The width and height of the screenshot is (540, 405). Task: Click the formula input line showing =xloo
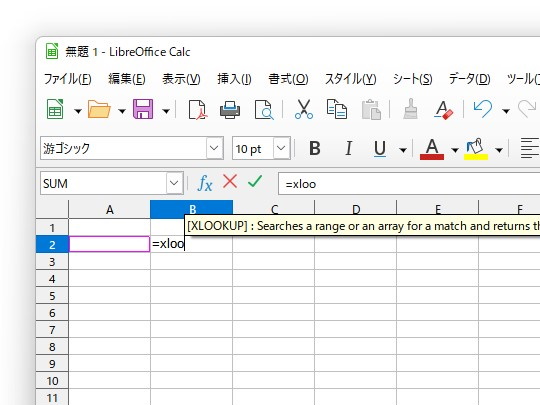pos(409,184)
